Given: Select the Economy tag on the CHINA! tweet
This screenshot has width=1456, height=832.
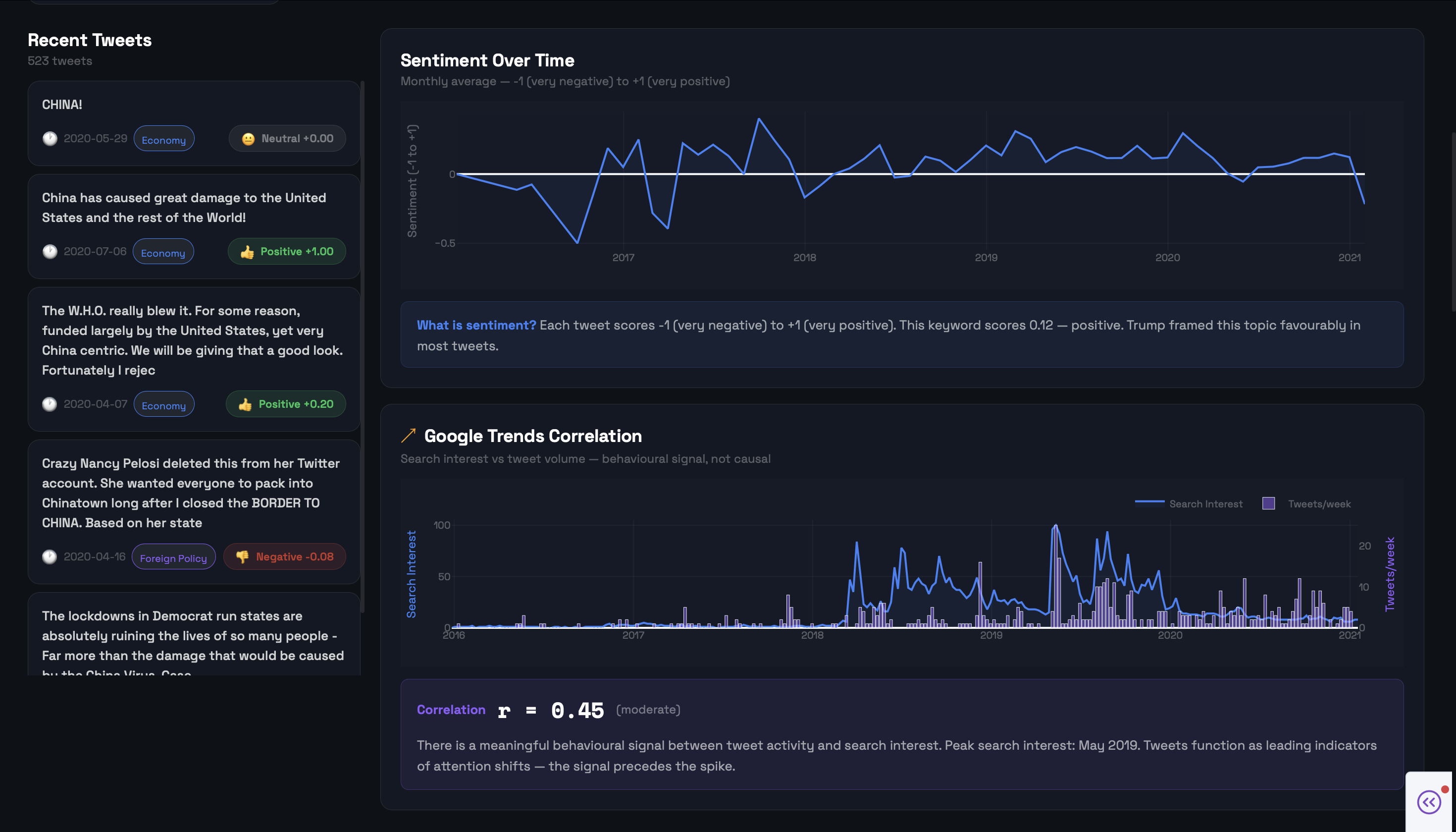Looking at the screenshot, I should click(164, 139).
